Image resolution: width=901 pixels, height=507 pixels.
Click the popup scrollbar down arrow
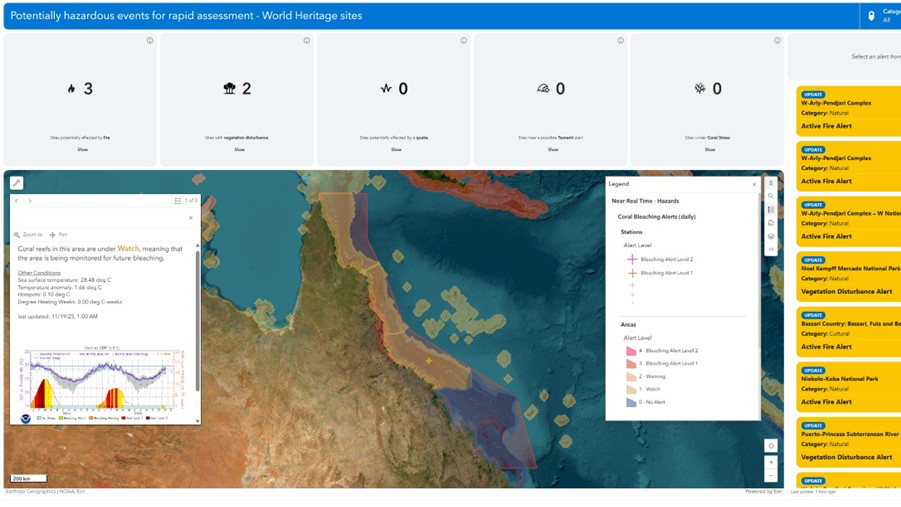tap(198, 421)
